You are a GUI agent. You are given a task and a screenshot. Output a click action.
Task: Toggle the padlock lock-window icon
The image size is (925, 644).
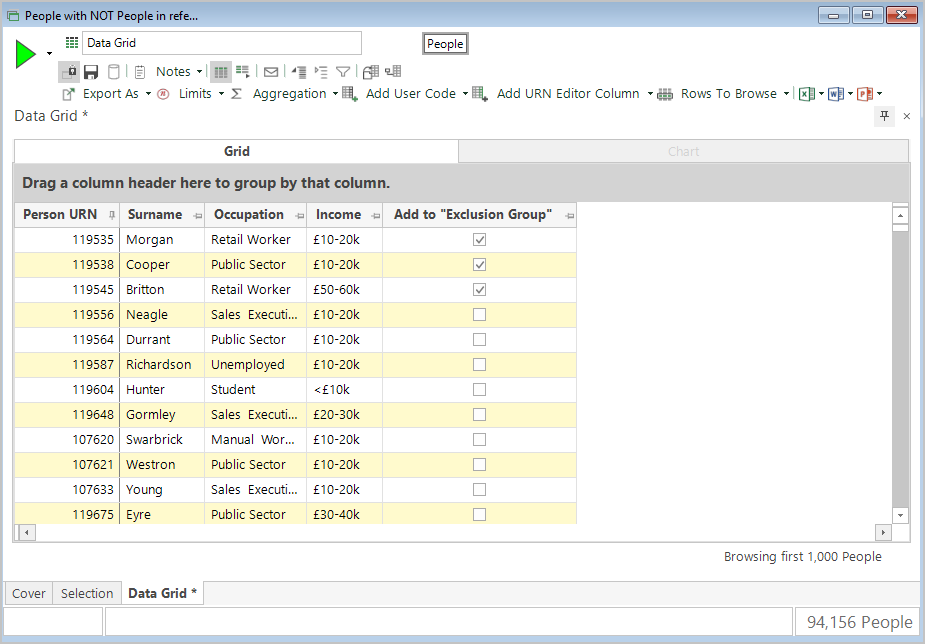click(x=69, y=72)
